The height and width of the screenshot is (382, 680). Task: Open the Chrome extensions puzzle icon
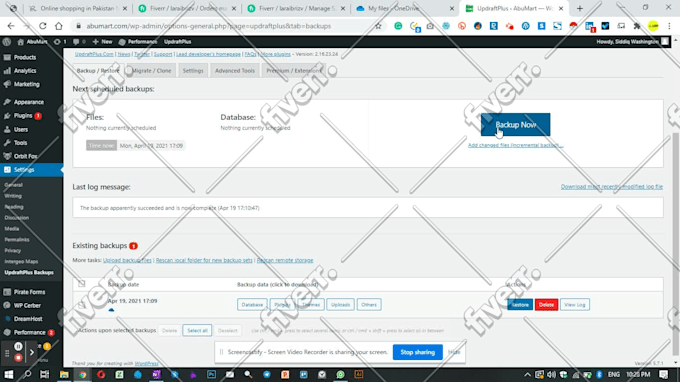pyautogui.click(x=637, y=26)
